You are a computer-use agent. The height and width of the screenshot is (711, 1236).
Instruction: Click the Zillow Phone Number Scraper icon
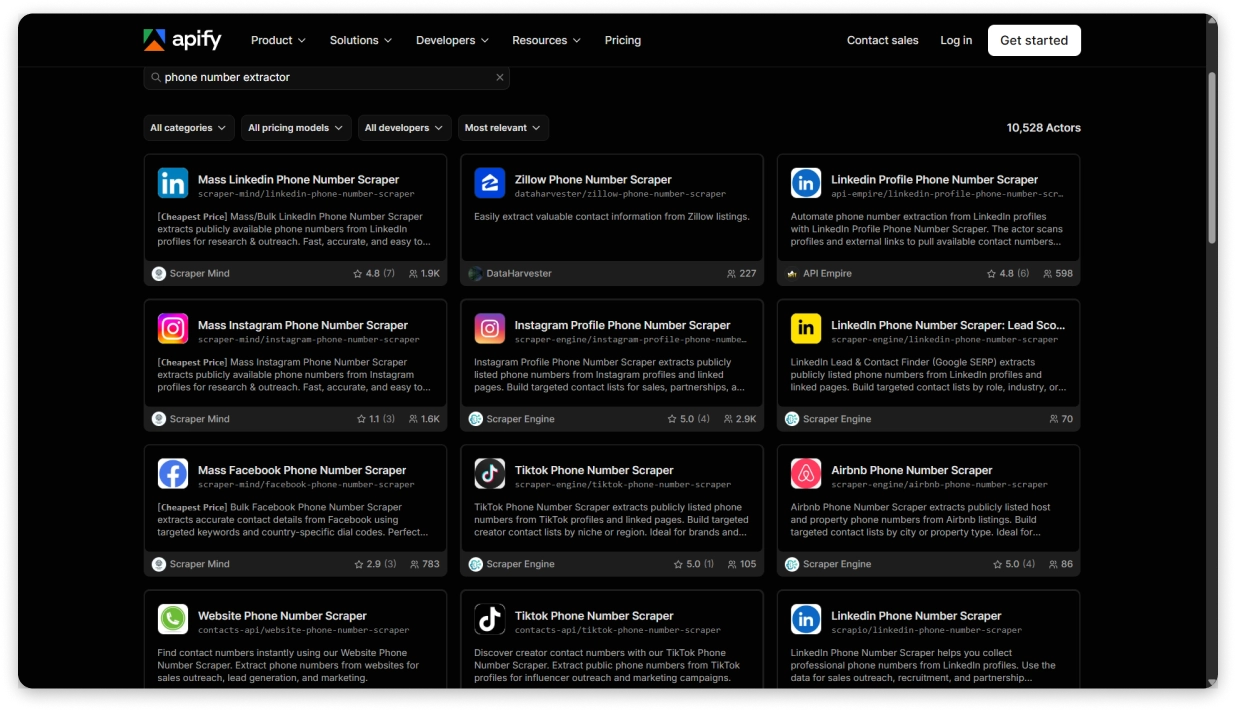coord(490,183)
